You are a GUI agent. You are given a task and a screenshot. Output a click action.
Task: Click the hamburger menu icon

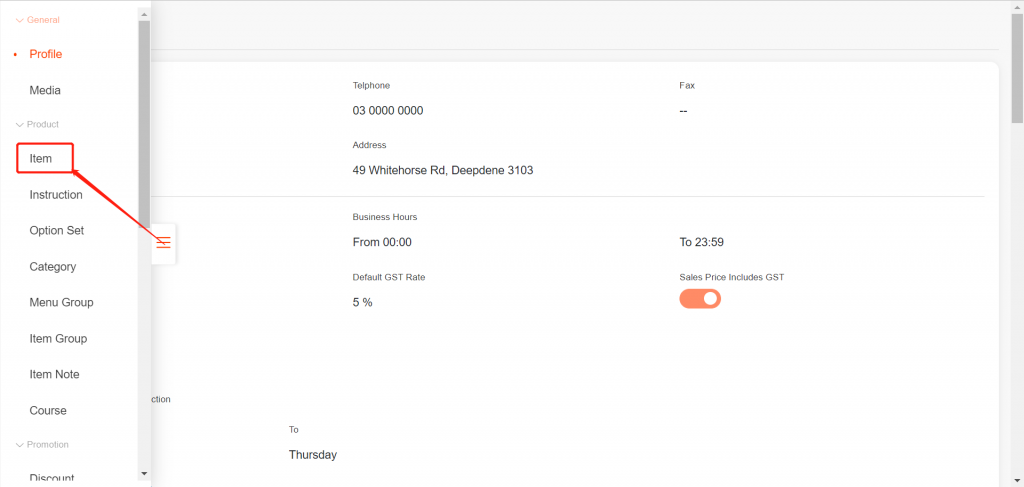click(164, 243)
